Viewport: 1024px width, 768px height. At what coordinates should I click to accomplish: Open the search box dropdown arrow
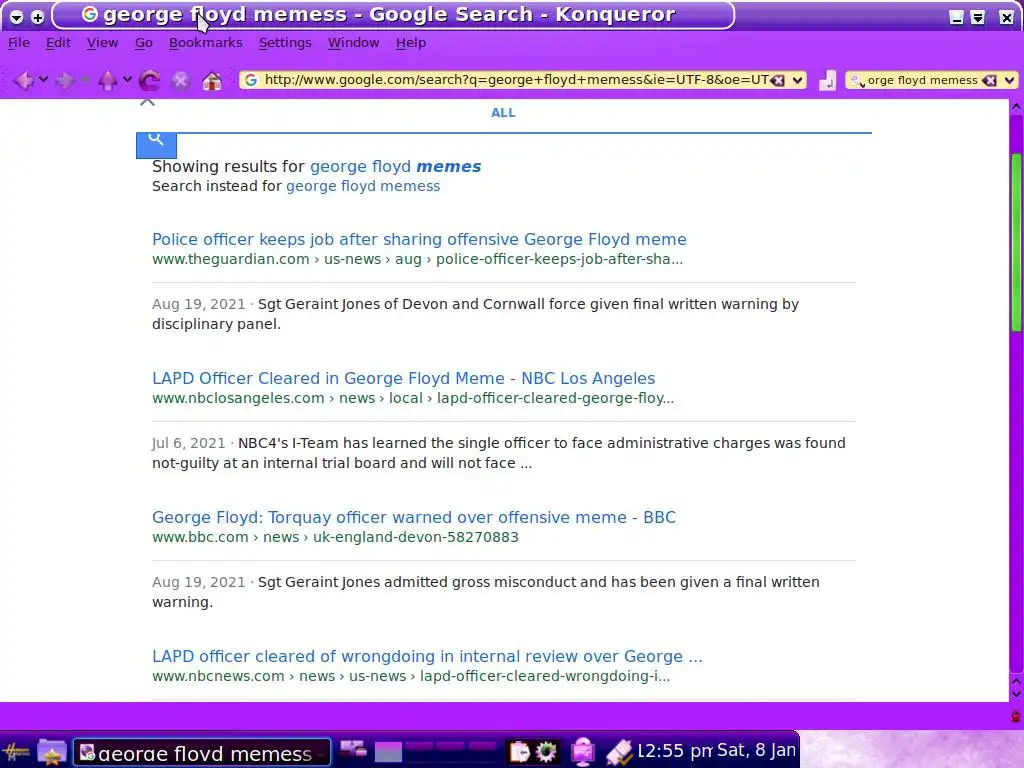(x=1010, y=80)
